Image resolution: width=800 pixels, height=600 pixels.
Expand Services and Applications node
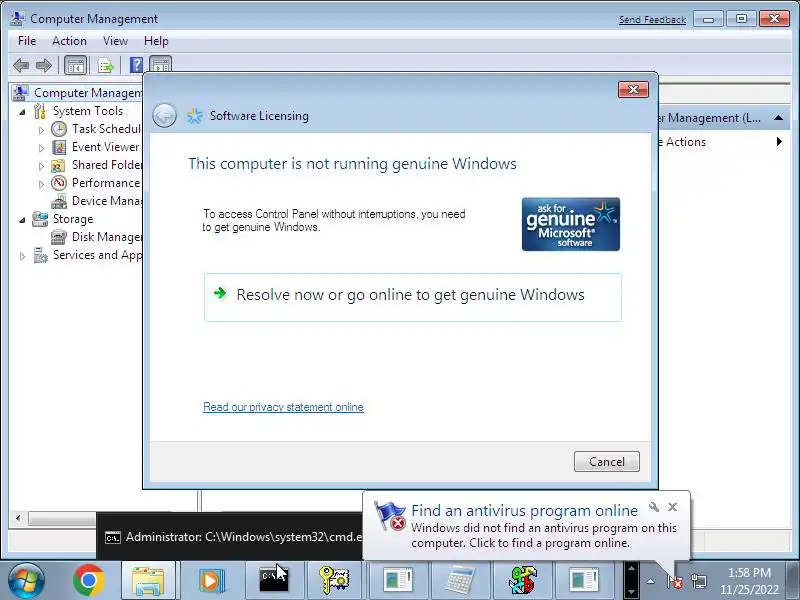tap(22, 256)
